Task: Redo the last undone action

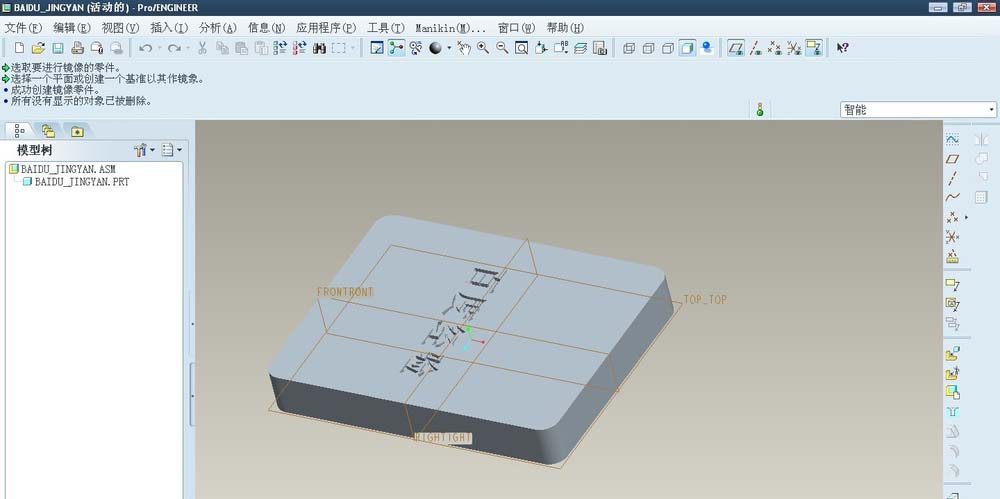Action: (173, 48)
